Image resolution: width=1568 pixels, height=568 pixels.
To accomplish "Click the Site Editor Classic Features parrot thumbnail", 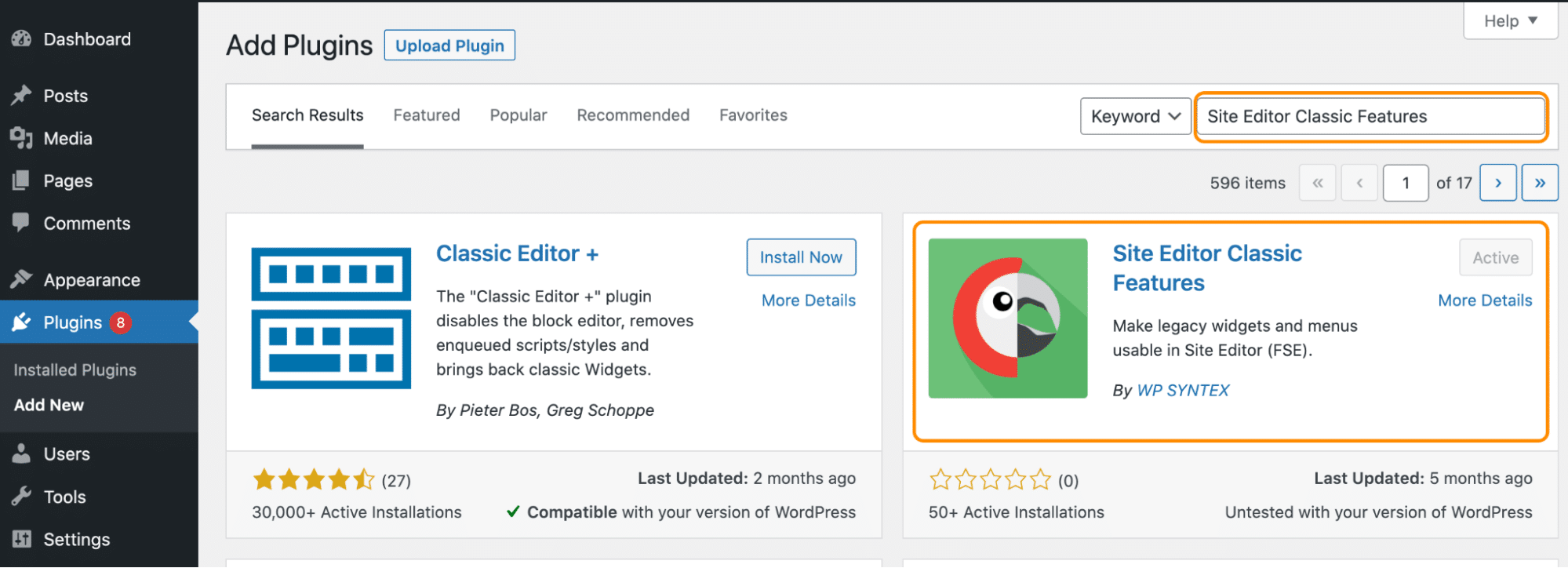I will coord(1008,318).
